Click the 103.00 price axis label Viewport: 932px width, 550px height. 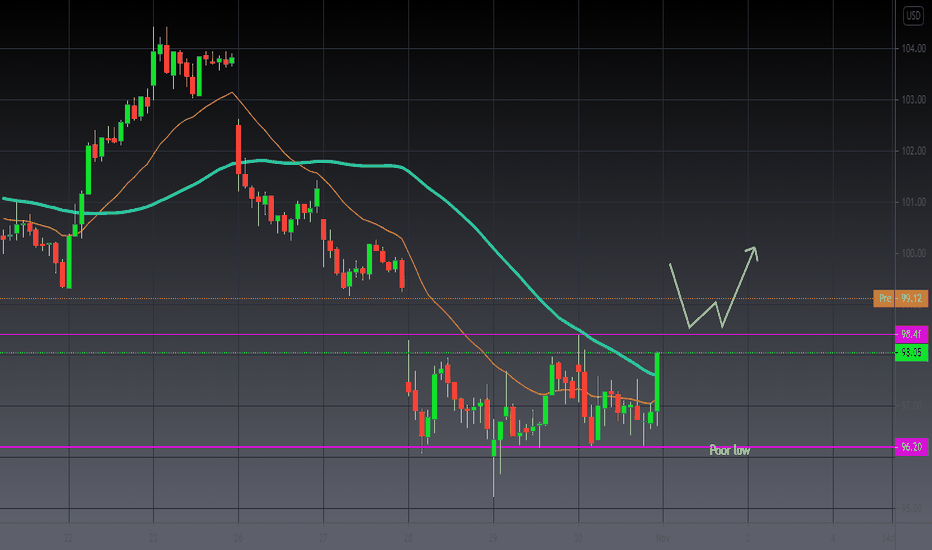(914, 99)
